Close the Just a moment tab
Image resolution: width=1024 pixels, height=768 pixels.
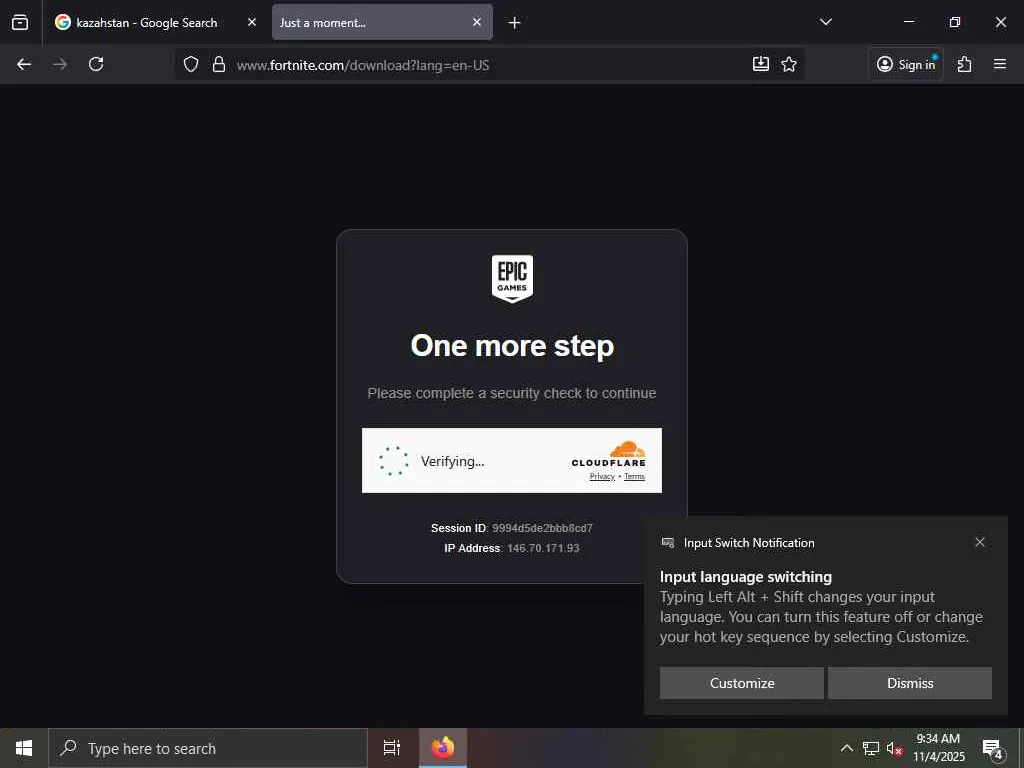(x=477, y=22)
